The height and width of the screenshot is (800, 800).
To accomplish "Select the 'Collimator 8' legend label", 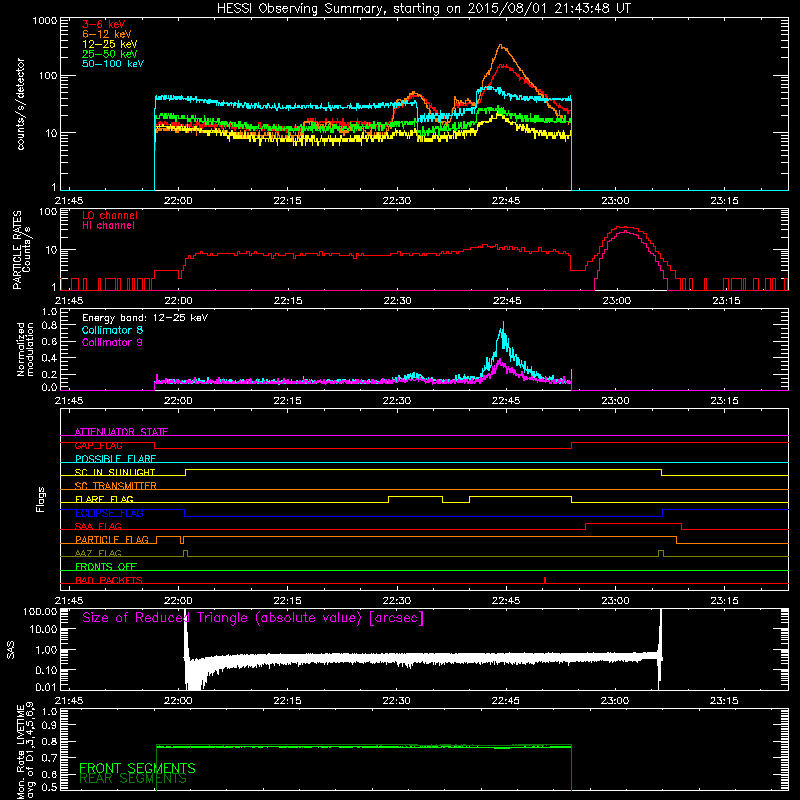I will coord(112,330).
